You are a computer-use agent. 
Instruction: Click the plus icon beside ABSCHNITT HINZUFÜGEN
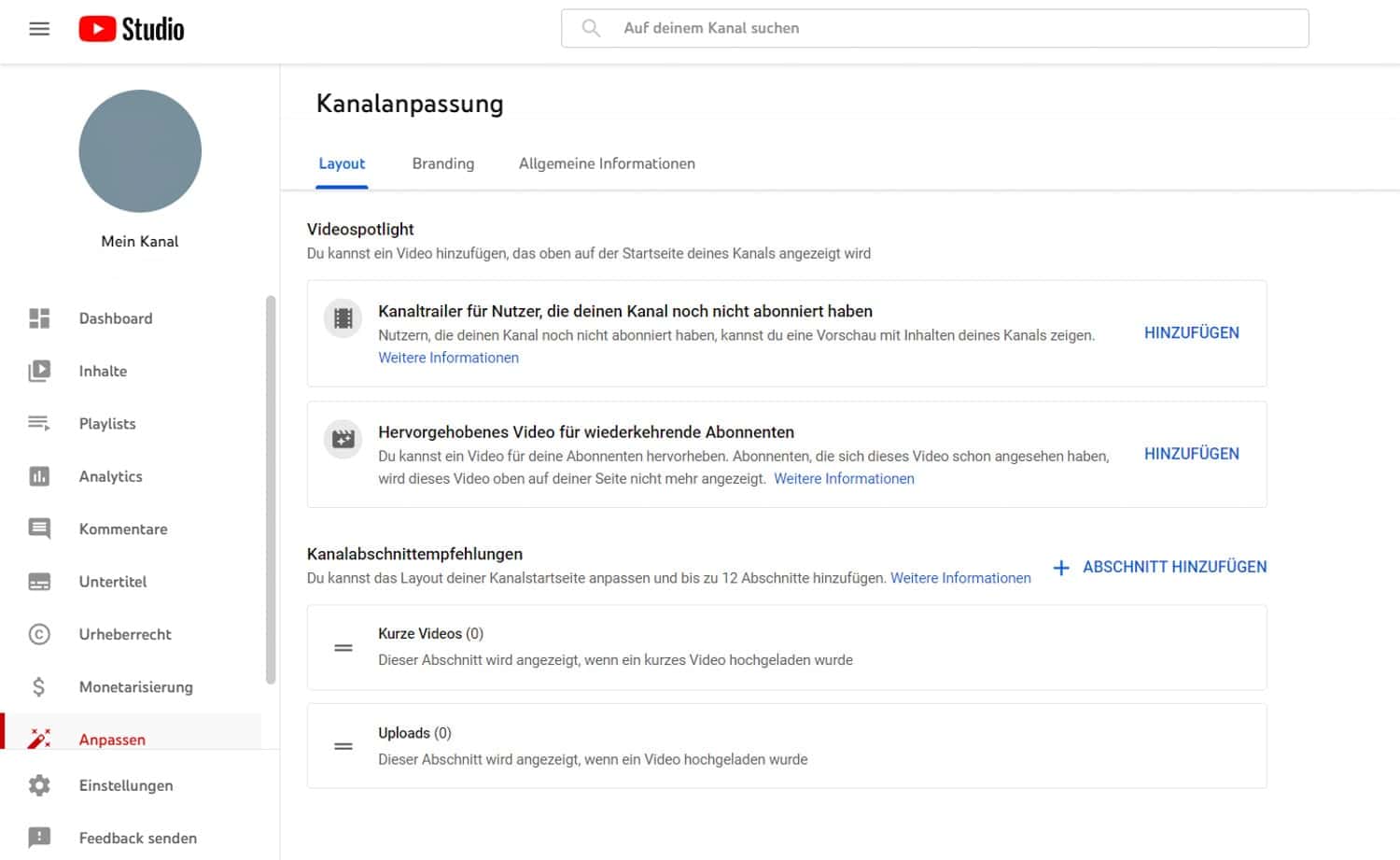coord(1061,568)
